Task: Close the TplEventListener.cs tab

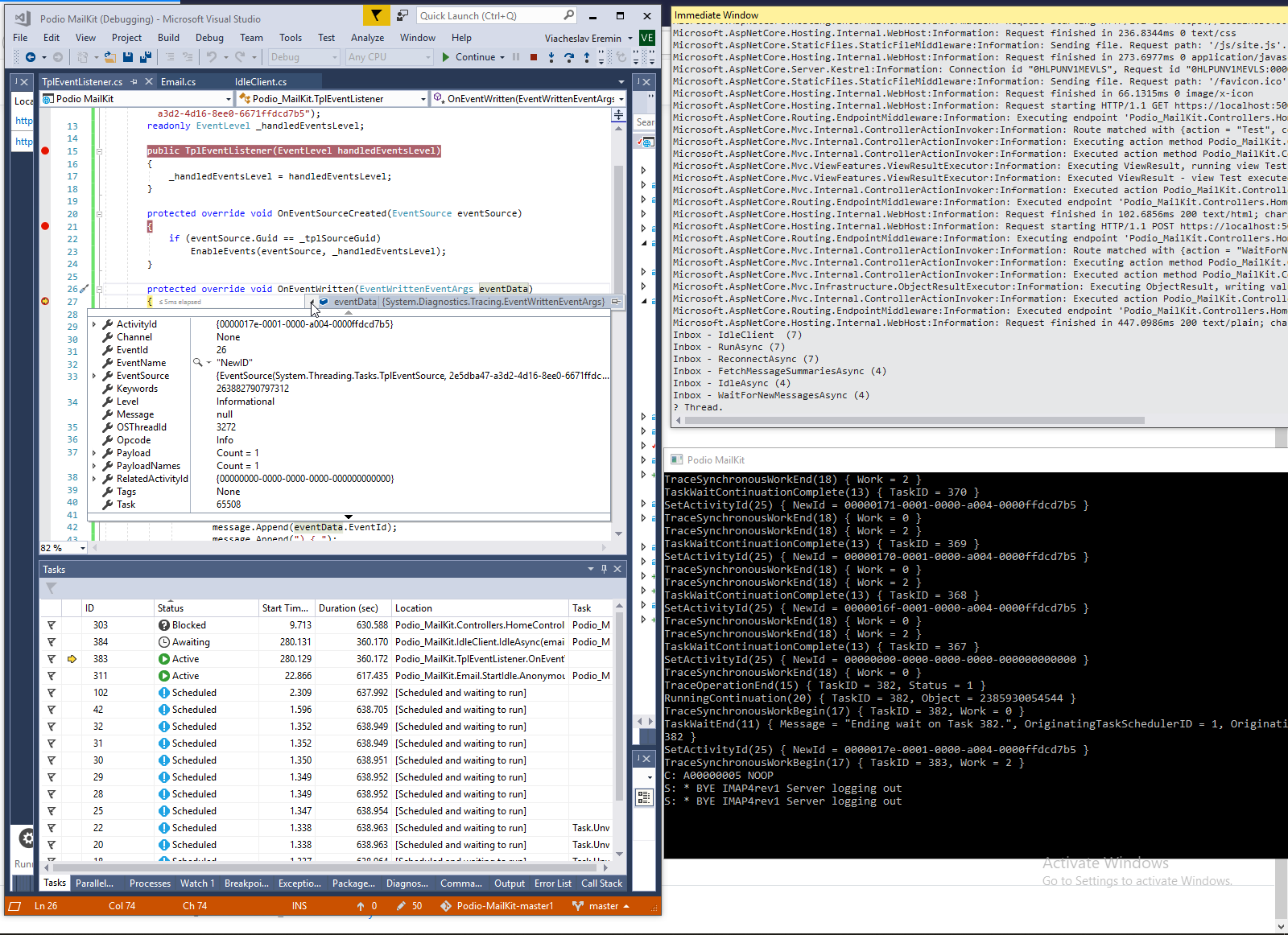Action: pyautogui.click(x=149, y=82)
